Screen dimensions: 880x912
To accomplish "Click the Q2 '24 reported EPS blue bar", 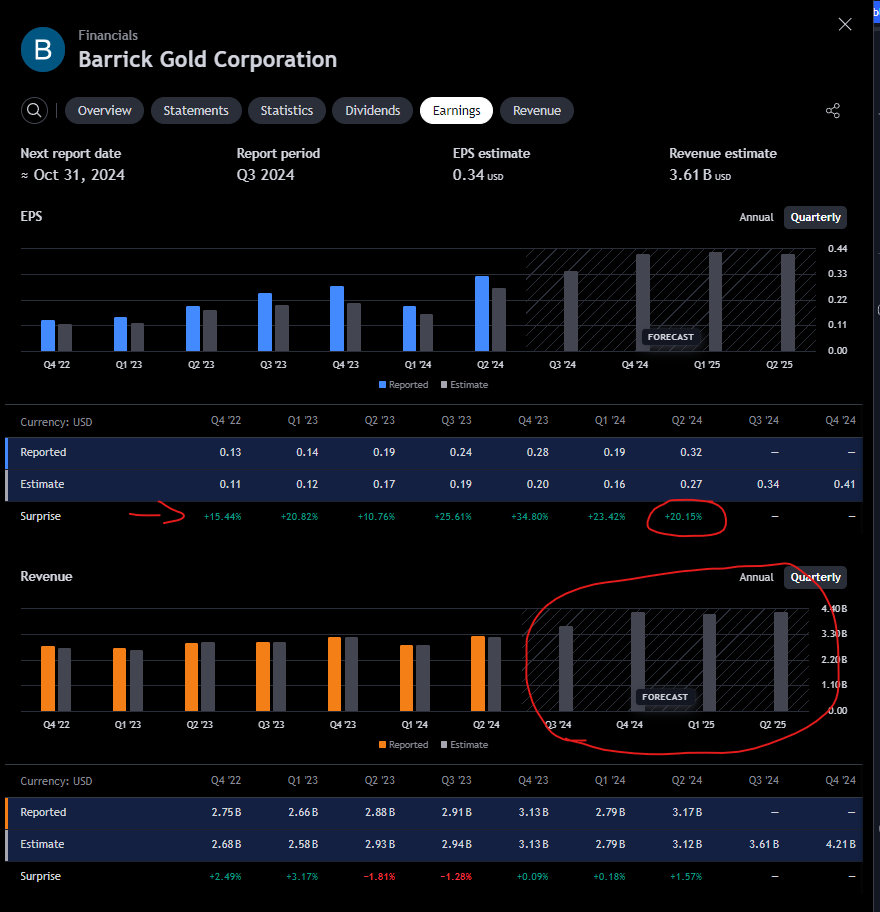I will pos(482,314).
